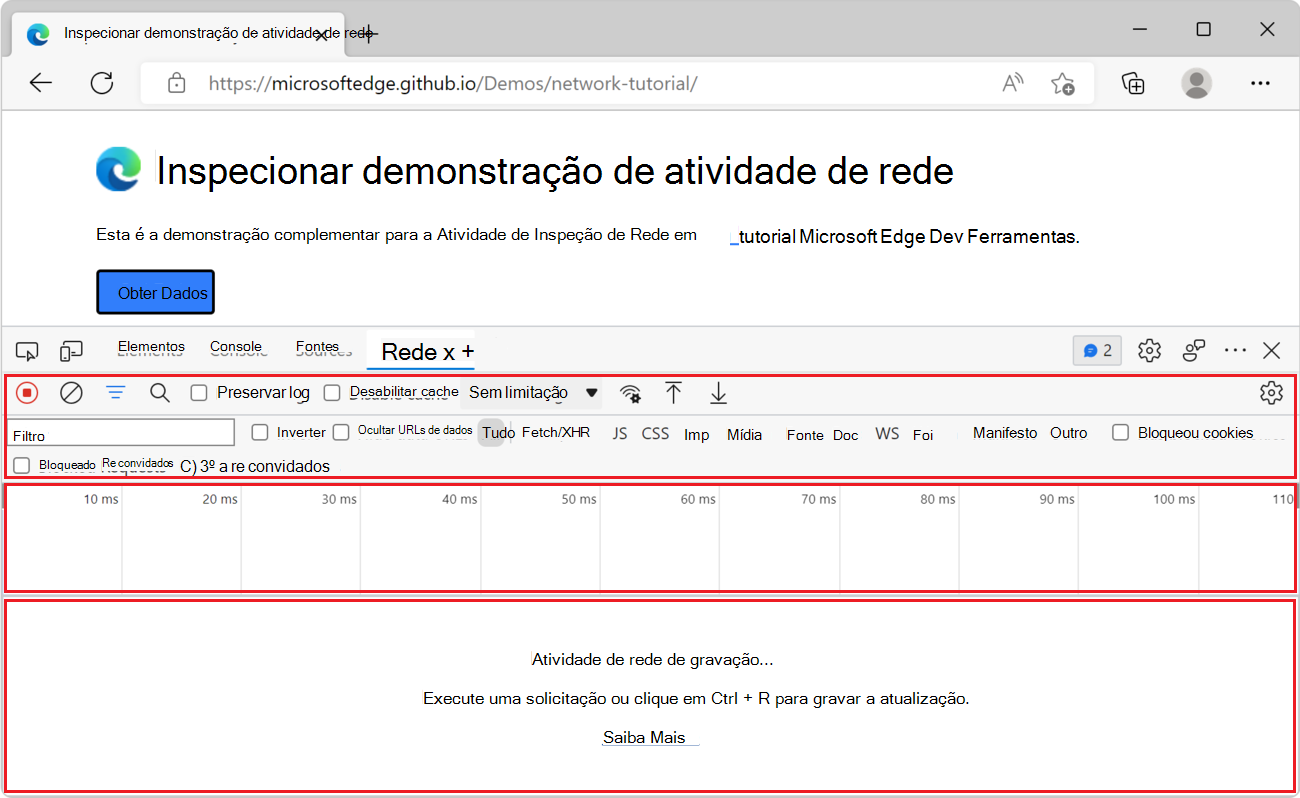Open network search with magnifier icon
Screen dimensions: 1300x798
[160, 393]
